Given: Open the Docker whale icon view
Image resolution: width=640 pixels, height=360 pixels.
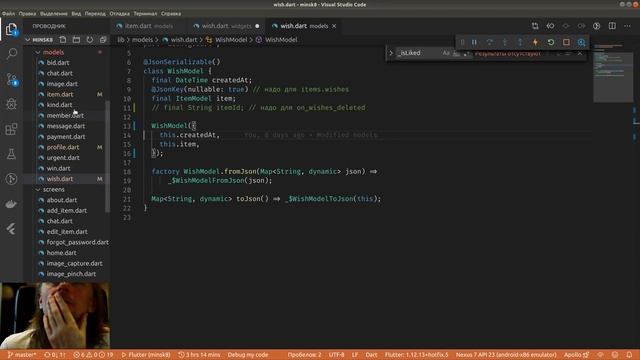Looking at the screenshot, I should 11,204.
